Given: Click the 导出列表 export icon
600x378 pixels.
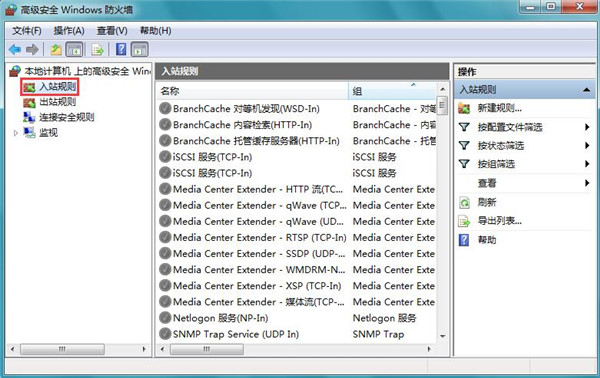Looking at the screenshot, I should (x=464, y=221).
